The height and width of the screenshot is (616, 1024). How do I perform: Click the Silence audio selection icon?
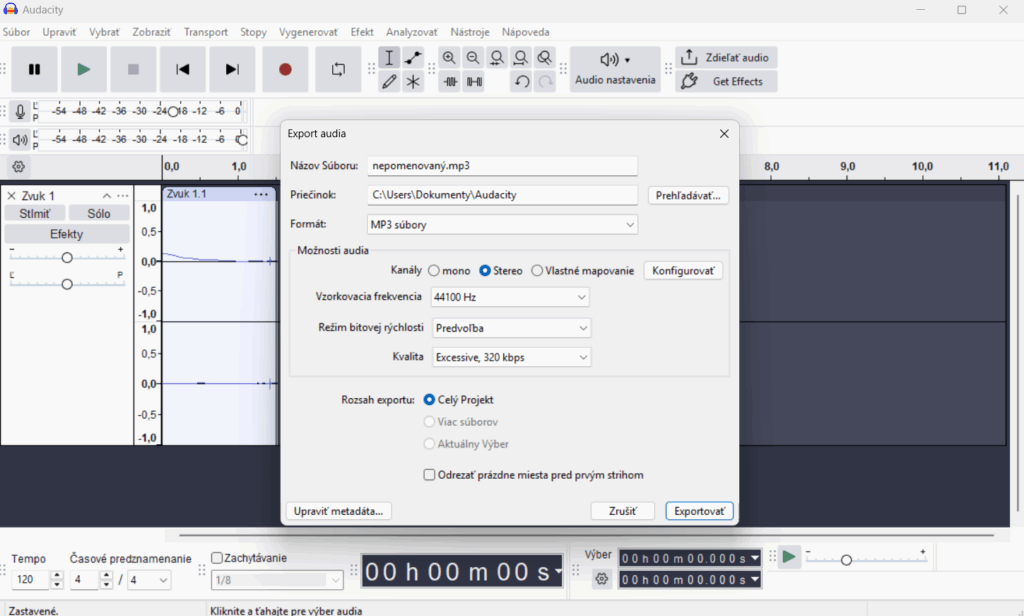coord(473,81)
